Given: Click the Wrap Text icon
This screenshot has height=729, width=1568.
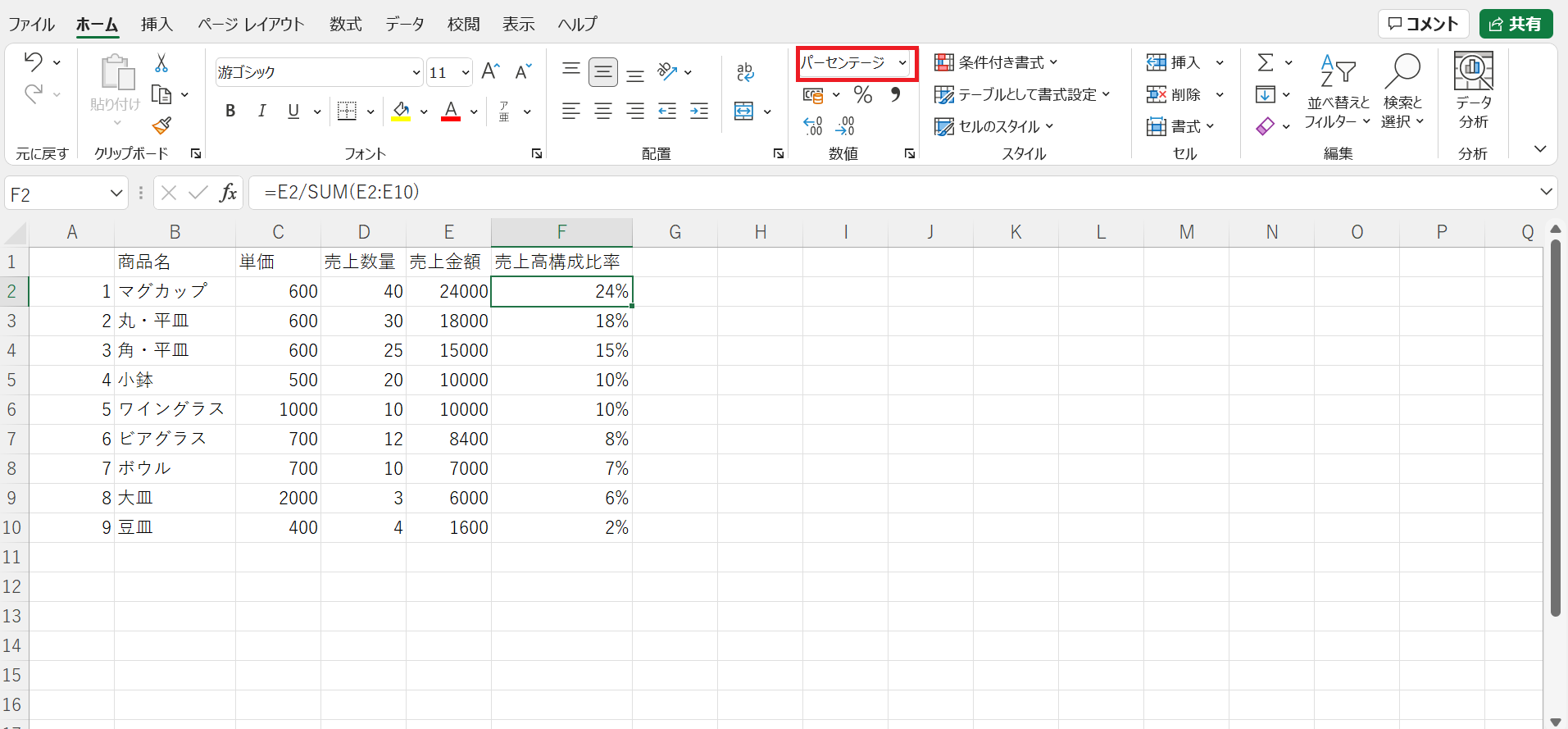Looking at the screenshot, I should [x=745, y=72].
